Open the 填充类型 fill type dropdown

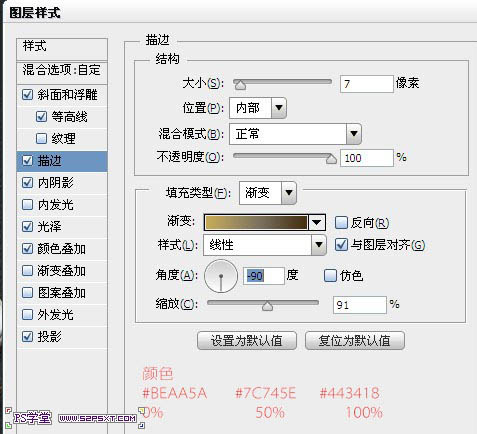(x=268, y=193)
